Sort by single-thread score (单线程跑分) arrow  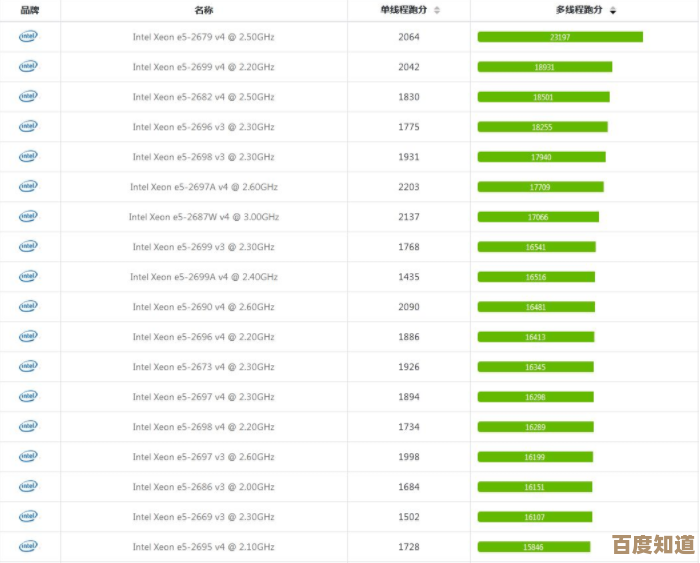pyautogui.click(x=437, y=10)
